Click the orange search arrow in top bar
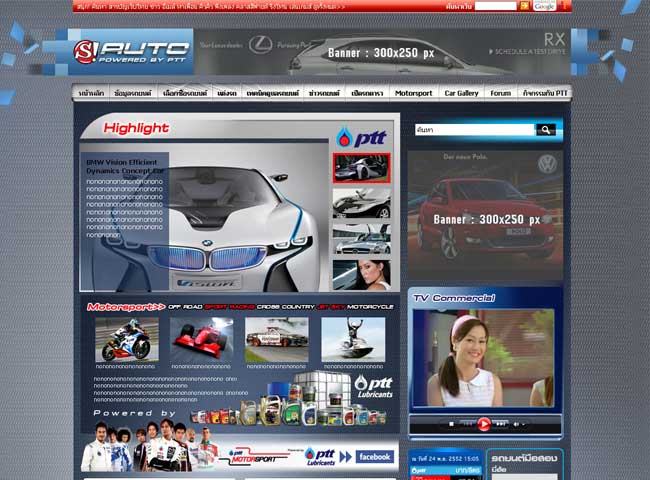 [525, 6]
